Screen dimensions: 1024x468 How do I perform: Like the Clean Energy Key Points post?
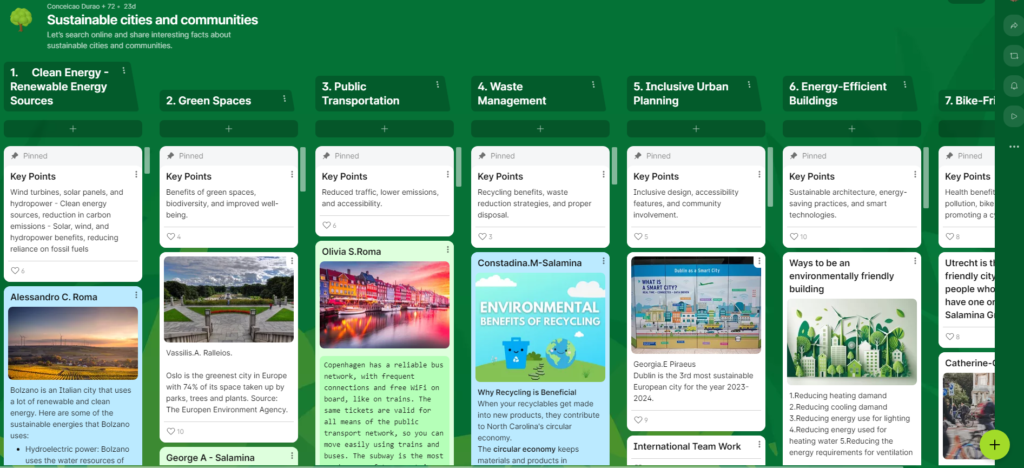pyautogui.click(x=16, y=270)
